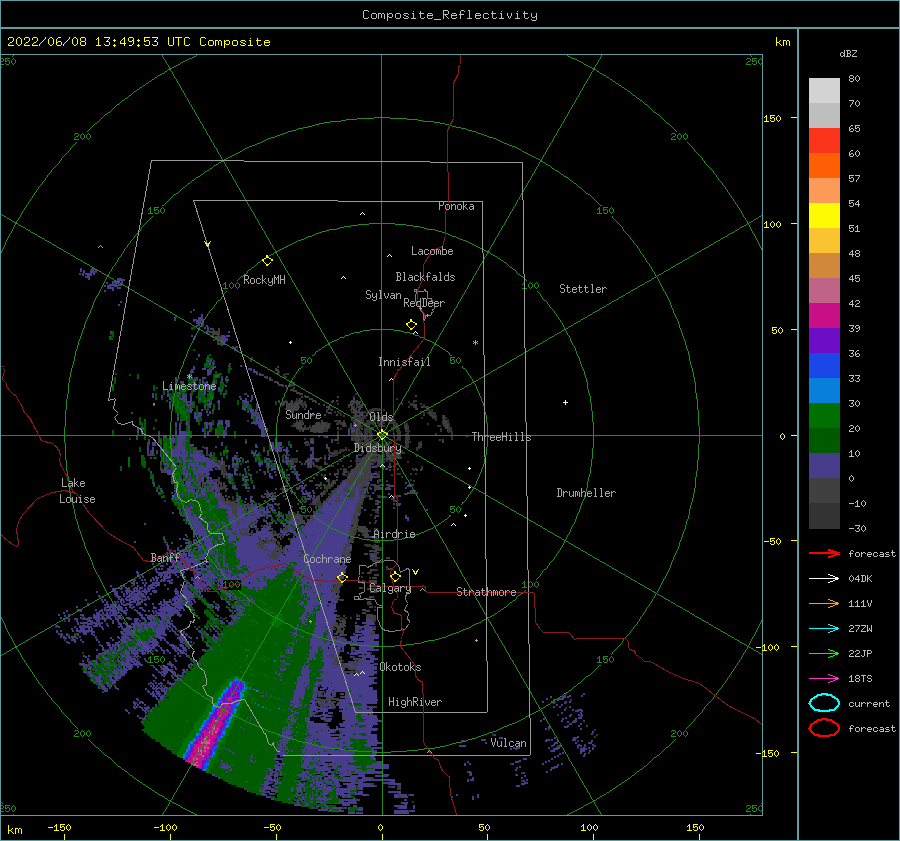Image resolution: width=900 pixels, height=841 pixels.
Task: Click the Airdrie city label
Action: click(394, 534)
